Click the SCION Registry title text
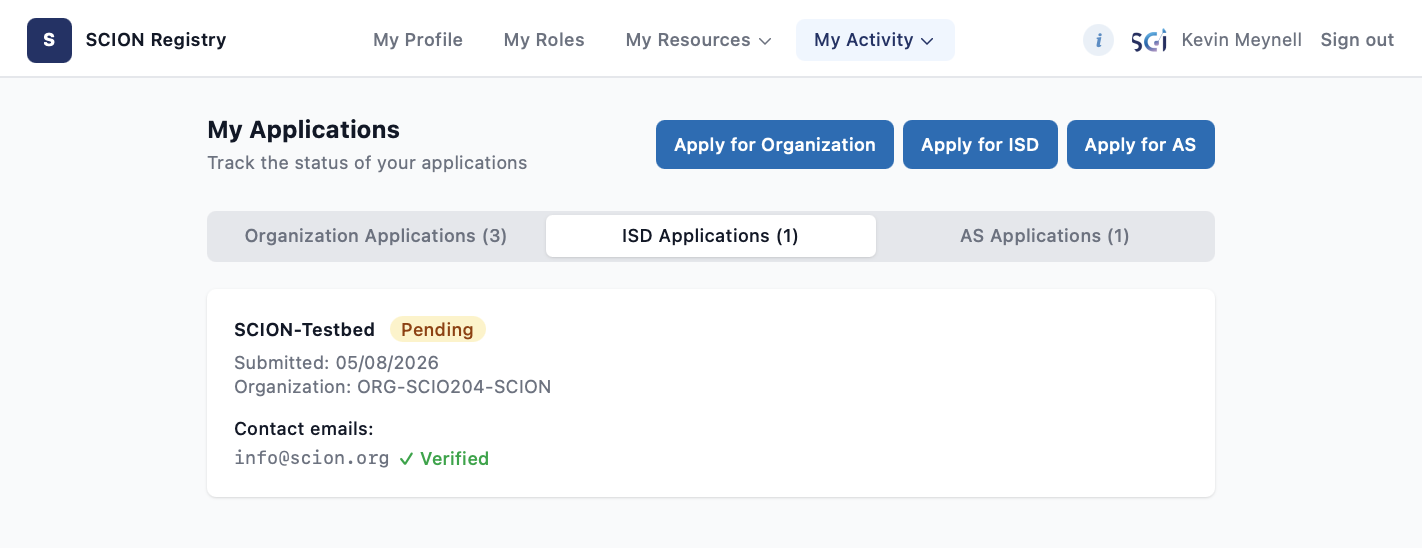Image resolution: width=1422 pixels, height=548 pixels. pos(156,40)
